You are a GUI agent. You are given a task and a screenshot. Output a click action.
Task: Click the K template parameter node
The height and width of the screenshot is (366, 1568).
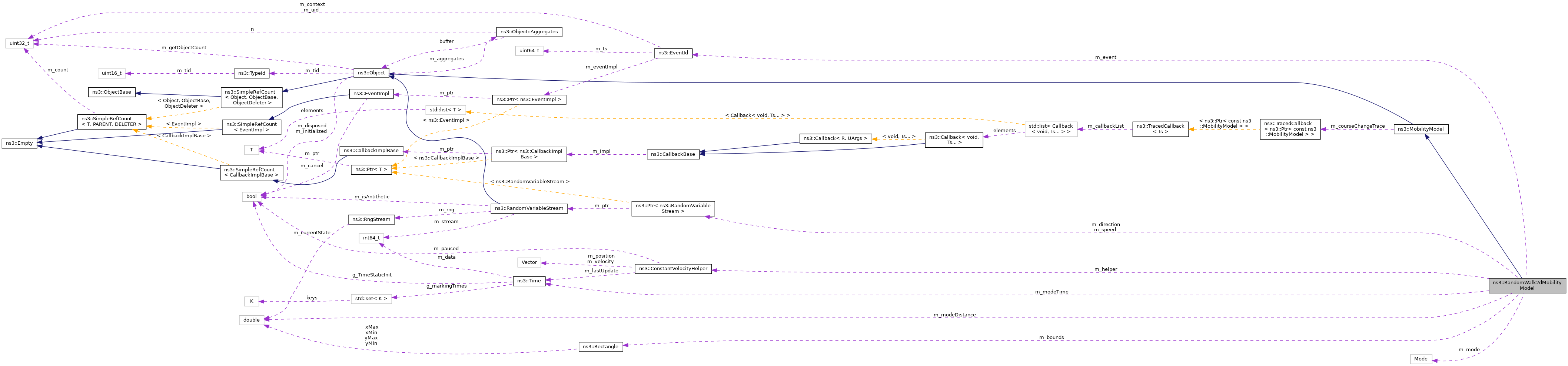click(x=251, y=301)
